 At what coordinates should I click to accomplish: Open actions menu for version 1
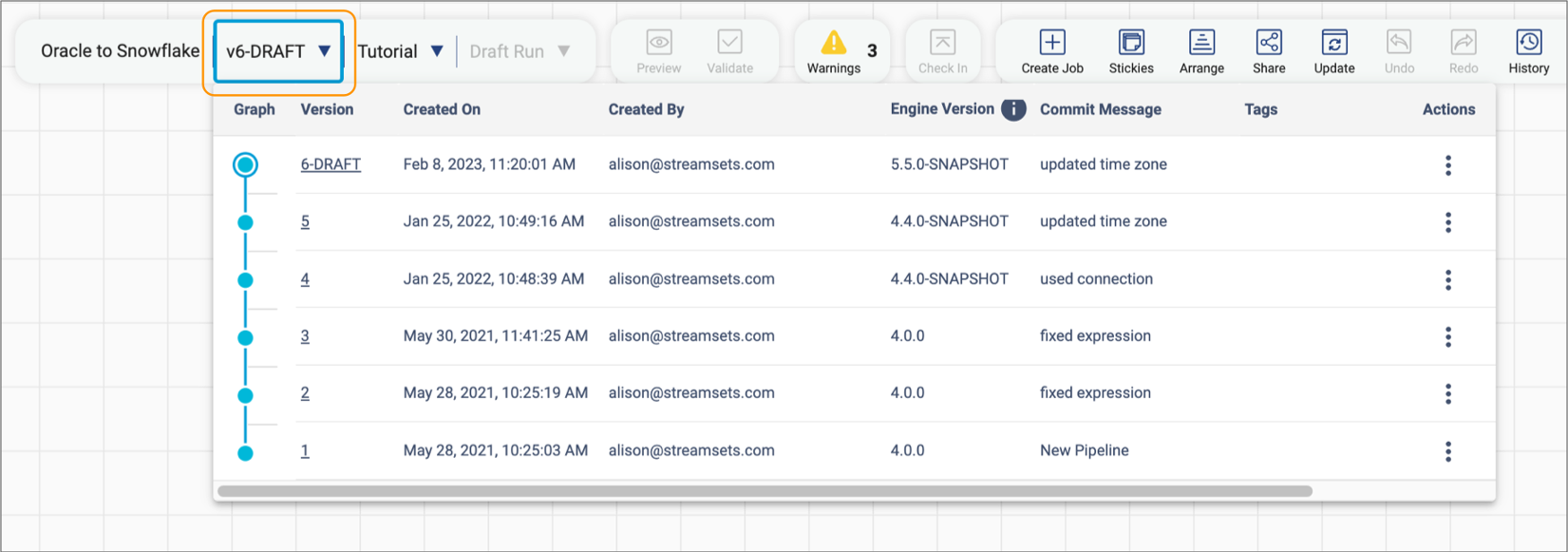pyautogui.click(x=1448, y=451)
